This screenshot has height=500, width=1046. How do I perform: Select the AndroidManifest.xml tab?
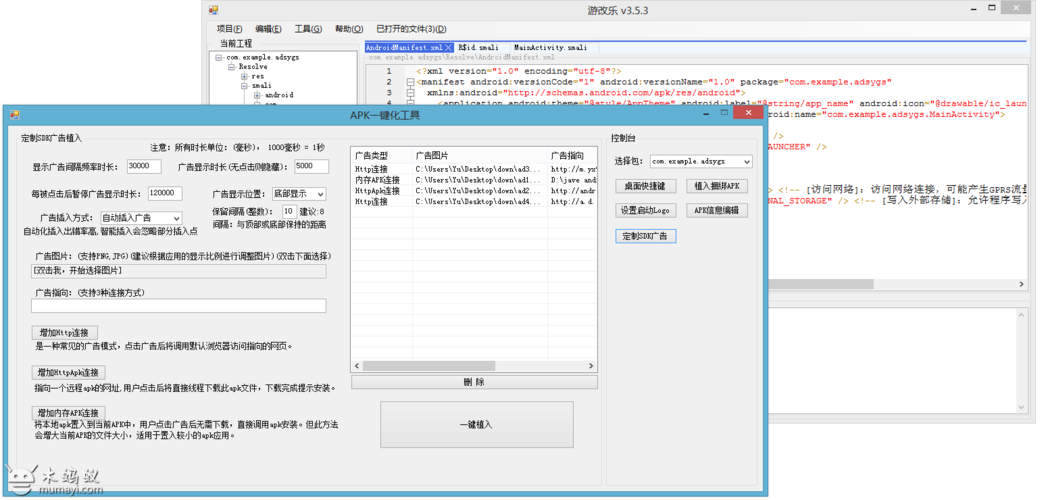pyautogui.click(x=404, y=48)
